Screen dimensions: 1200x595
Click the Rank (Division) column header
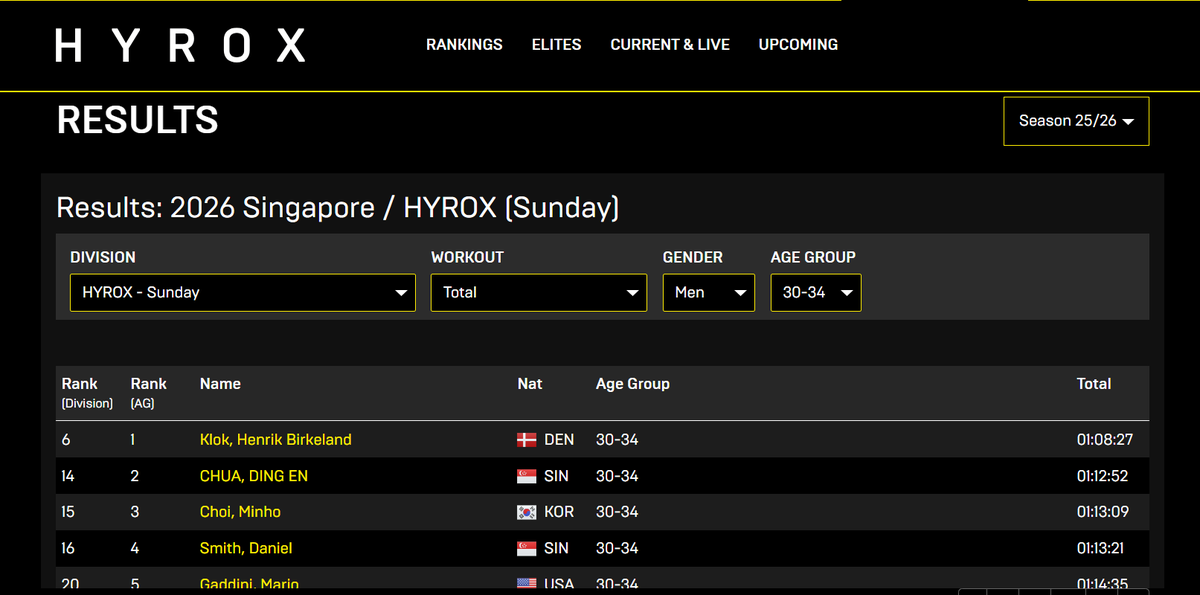coord(87,393)
